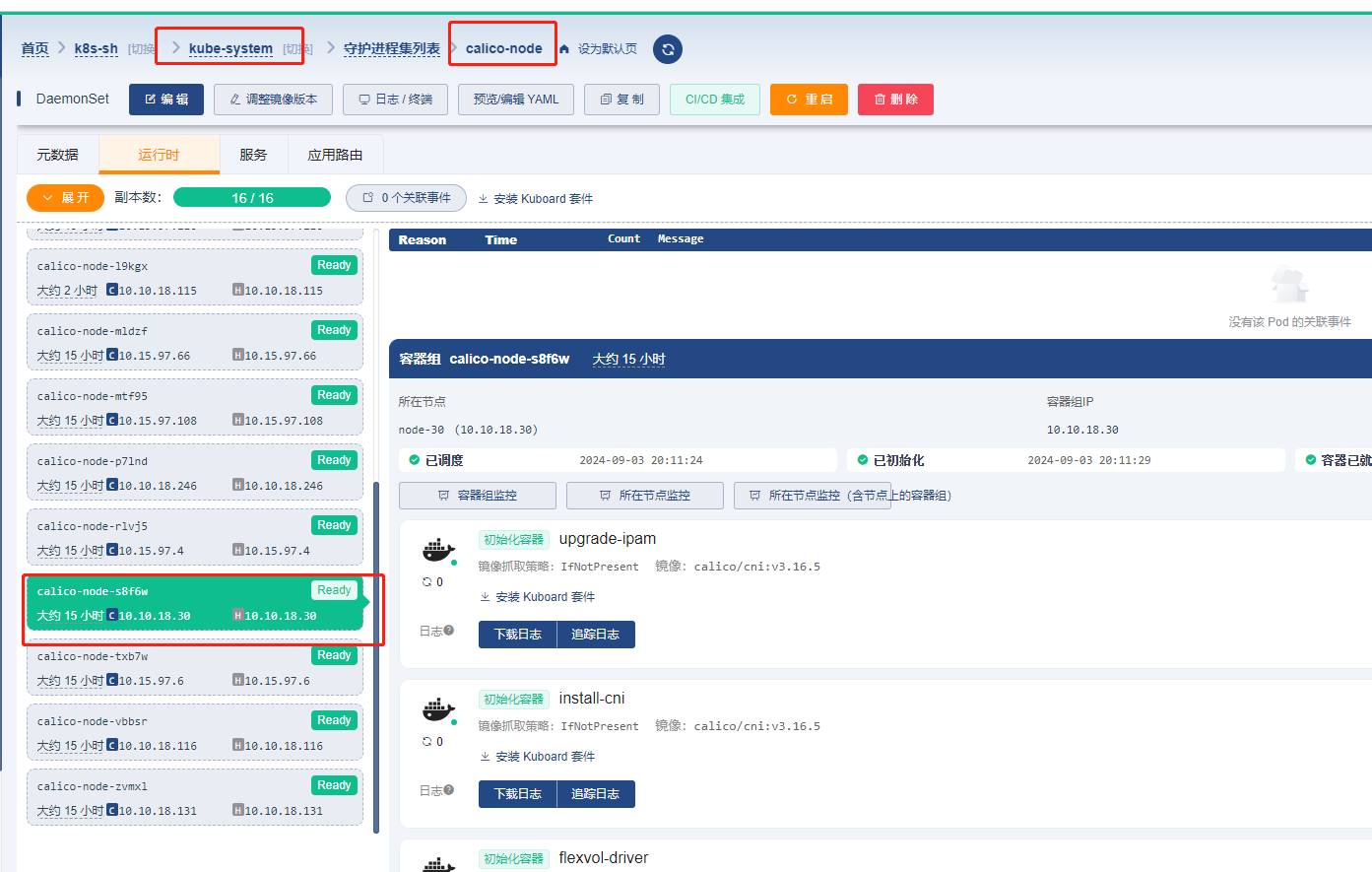Click the refresh icon beside the breadcrumb
This screenshot has width=1372, height=872.
(668, 49)
